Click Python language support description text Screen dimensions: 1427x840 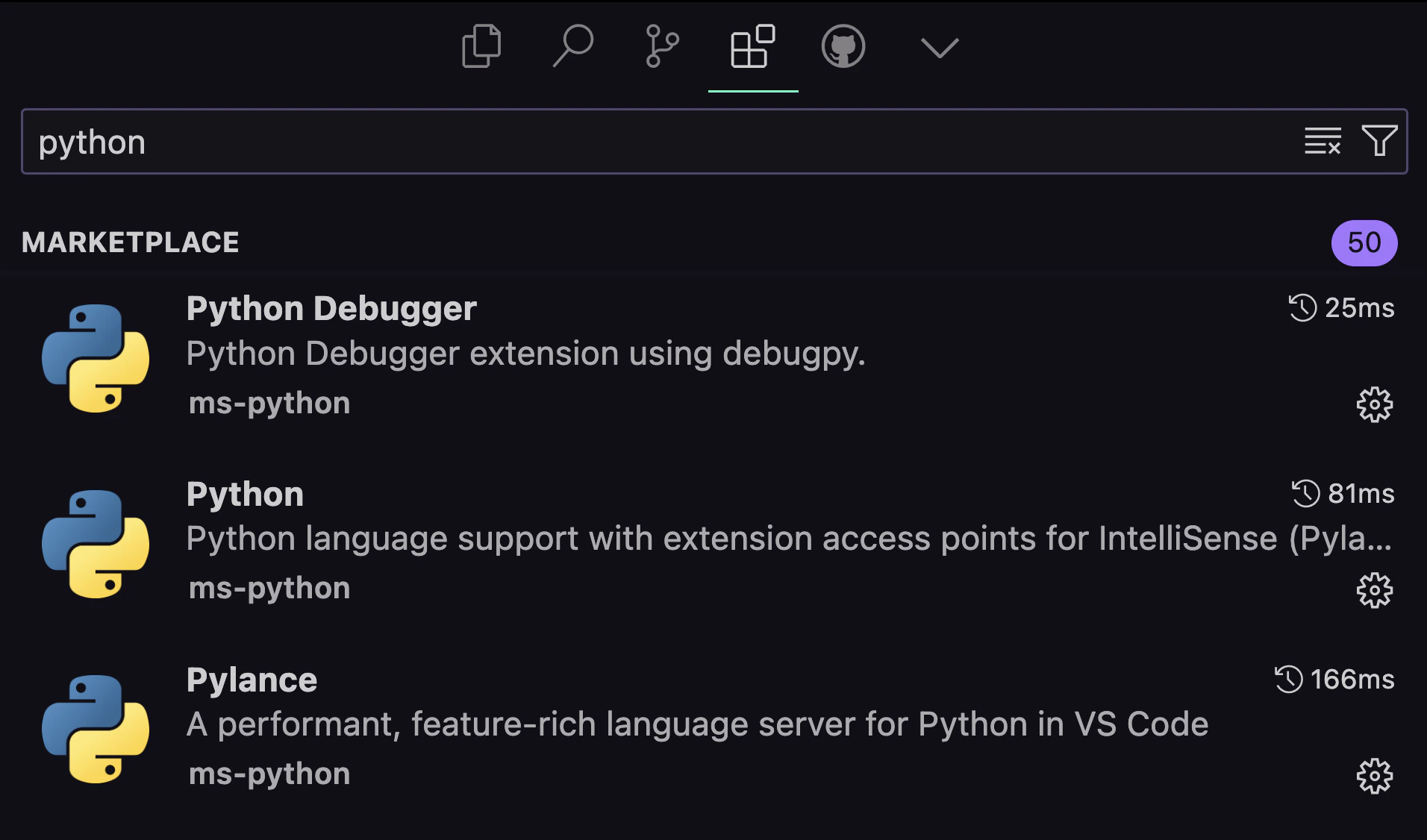click(789, 539)
